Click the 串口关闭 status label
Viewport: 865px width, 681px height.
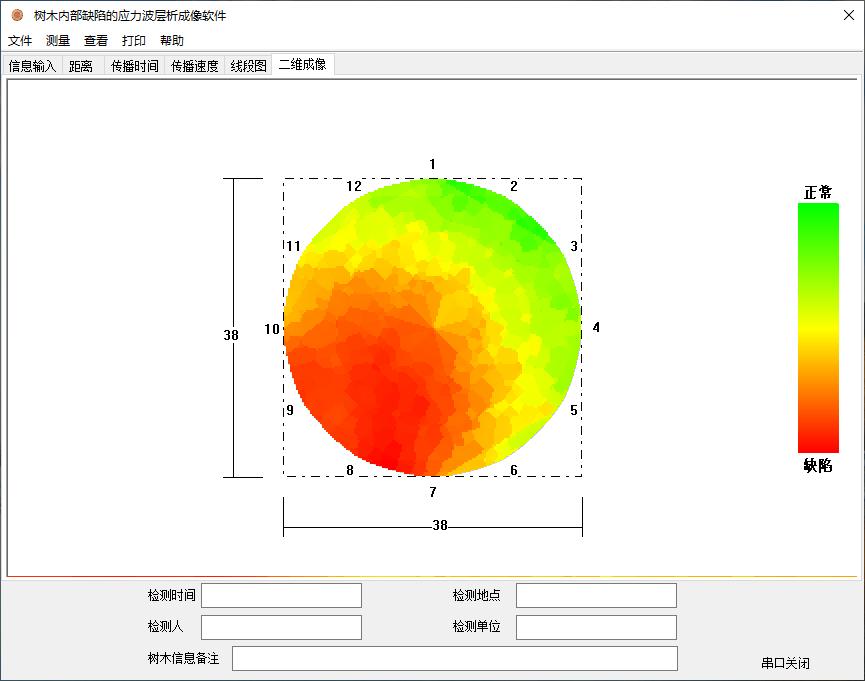[x=785, y=663]
